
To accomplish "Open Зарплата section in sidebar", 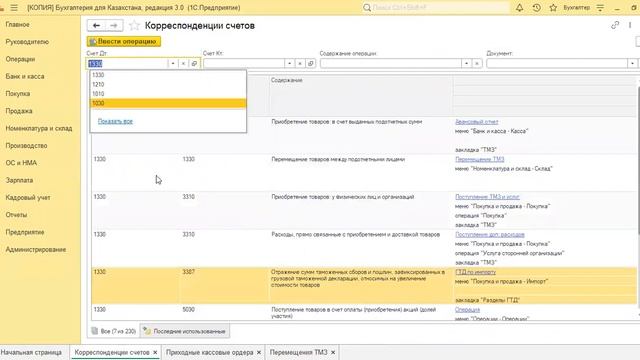I will (19, 180).
